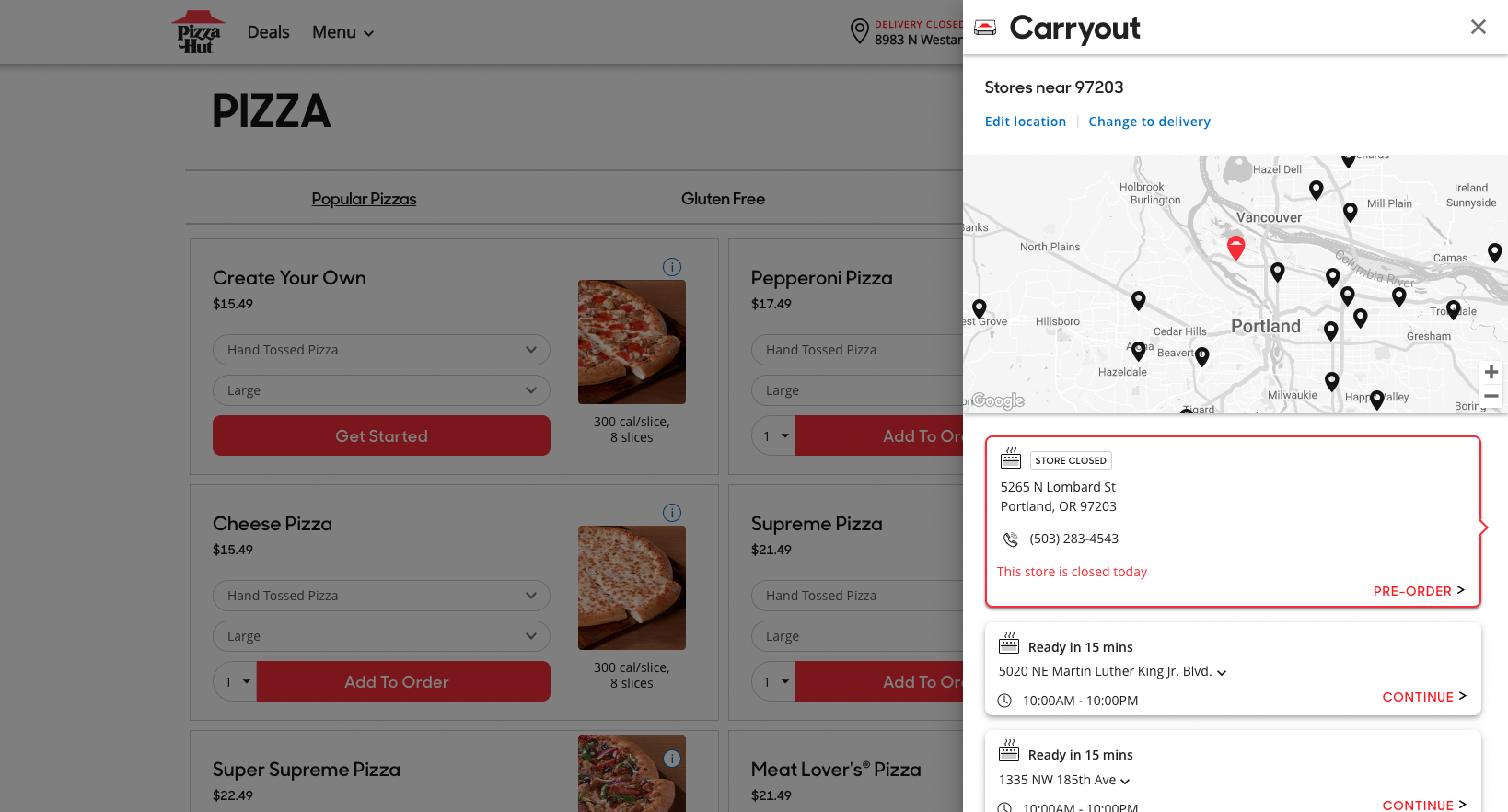Expand the Menu dropdown in header
1508x812 pixels.
[x=342, y=33]
